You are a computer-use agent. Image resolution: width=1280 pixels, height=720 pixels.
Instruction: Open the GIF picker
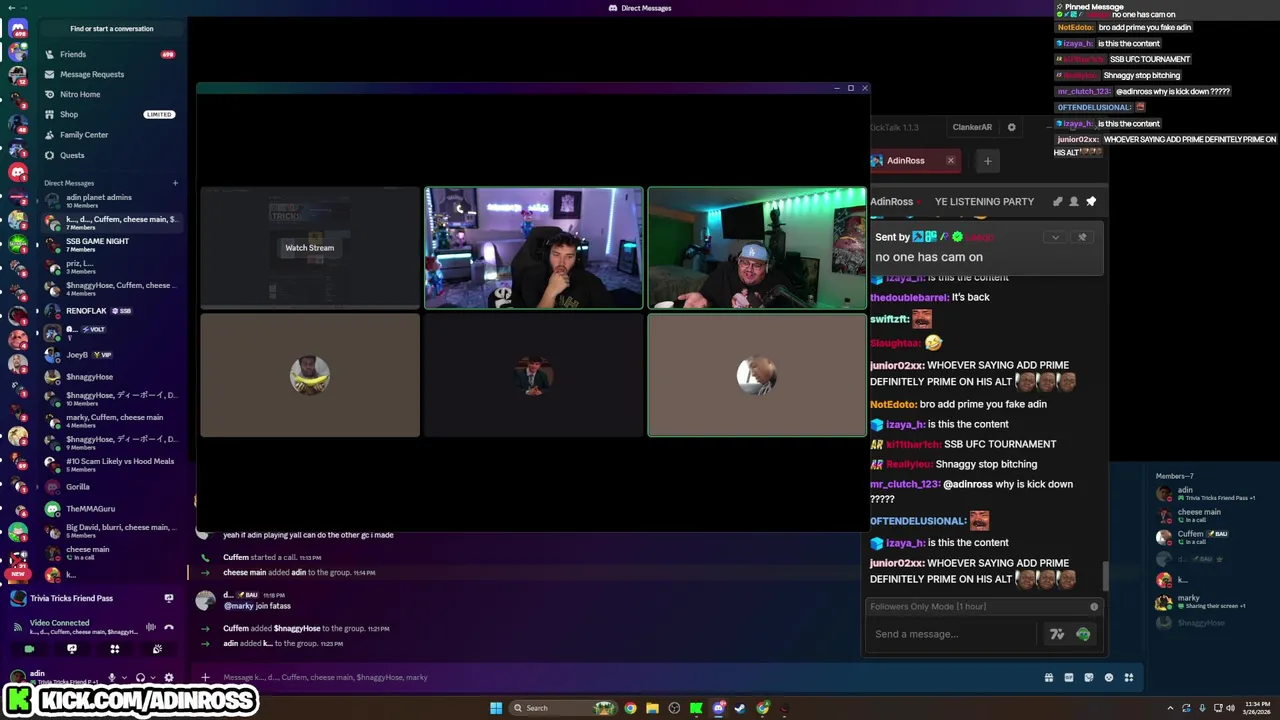pos(1069,677)
